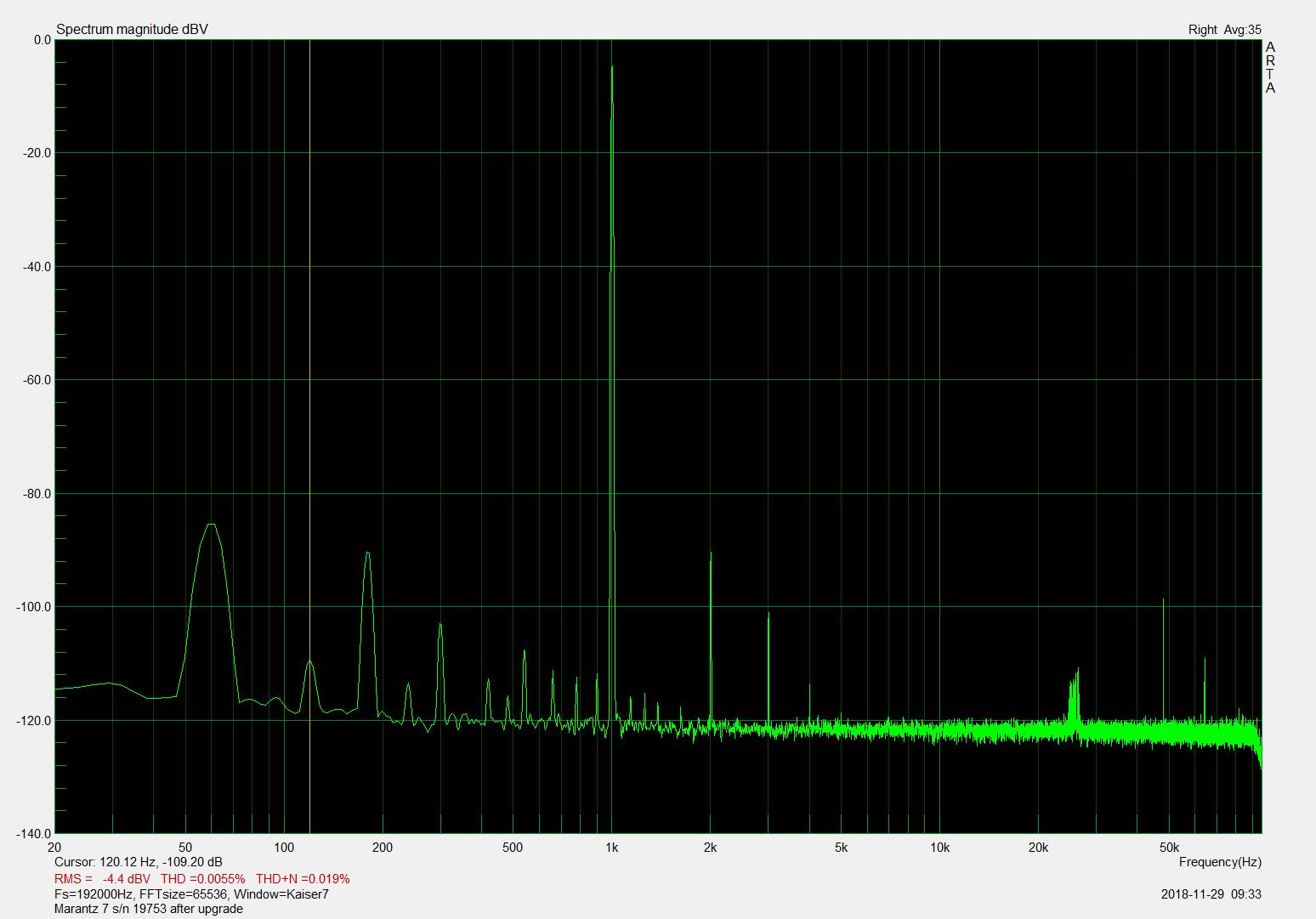Image resolution: width=1316 pixels, height=919 pixels.
Task: Click the '200' frequency axis label
Action: point(383,848)
